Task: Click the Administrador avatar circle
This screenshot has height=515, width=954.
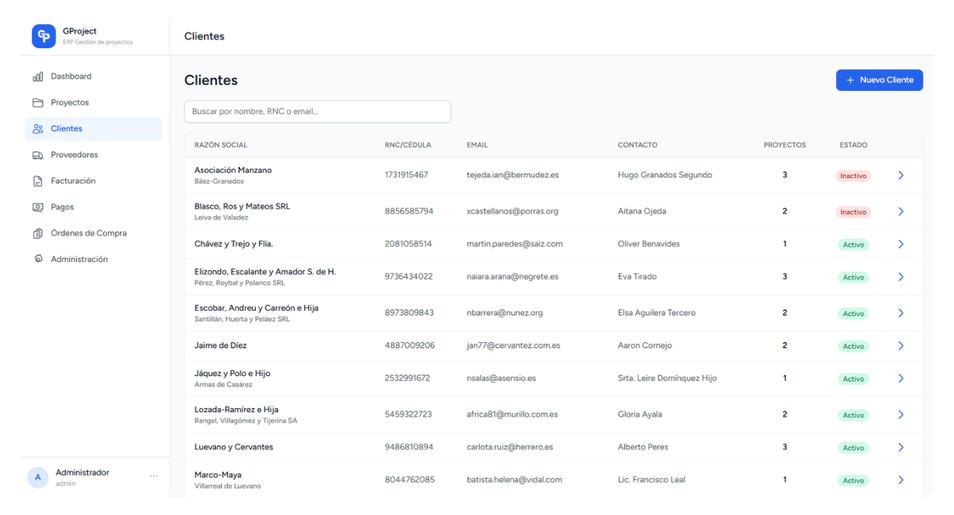Action: tap(38, 477)
